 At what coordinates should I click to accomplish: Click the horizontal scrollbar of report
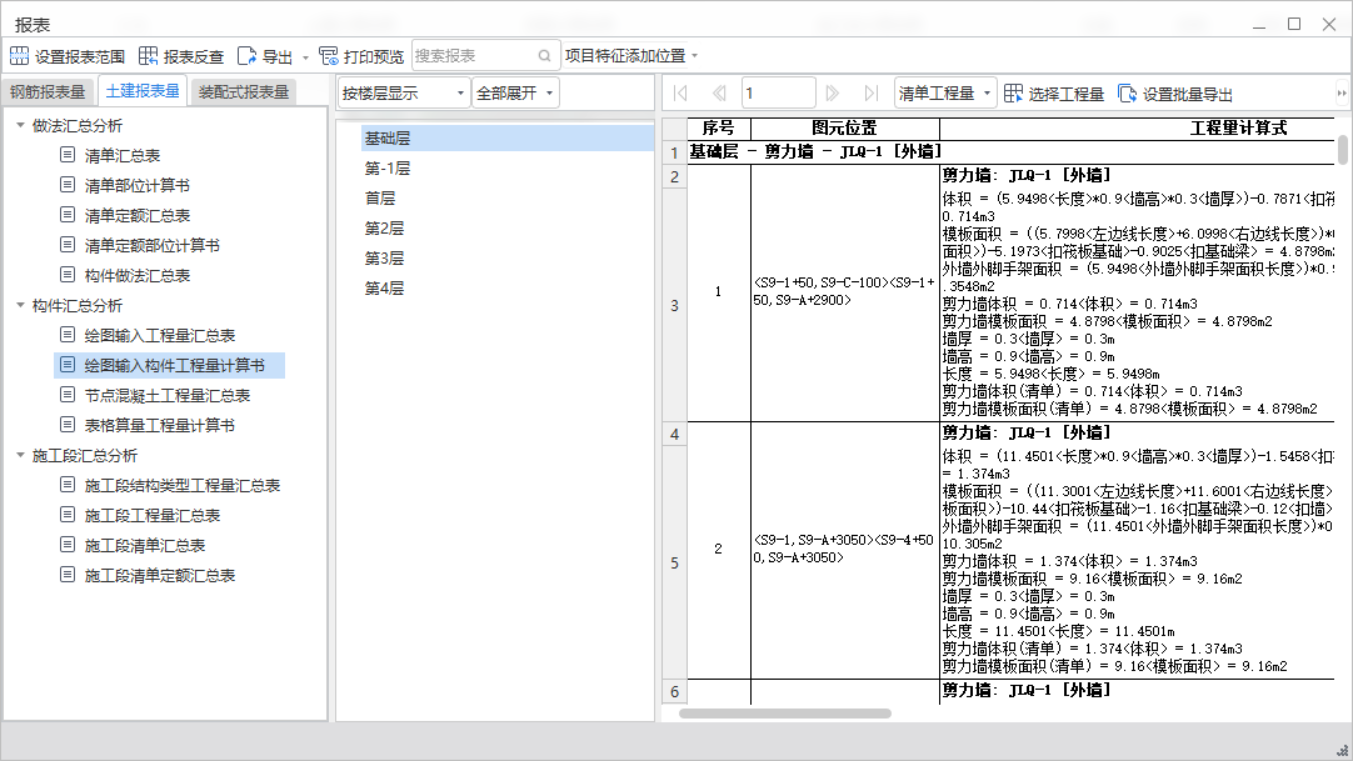point(785,713)
